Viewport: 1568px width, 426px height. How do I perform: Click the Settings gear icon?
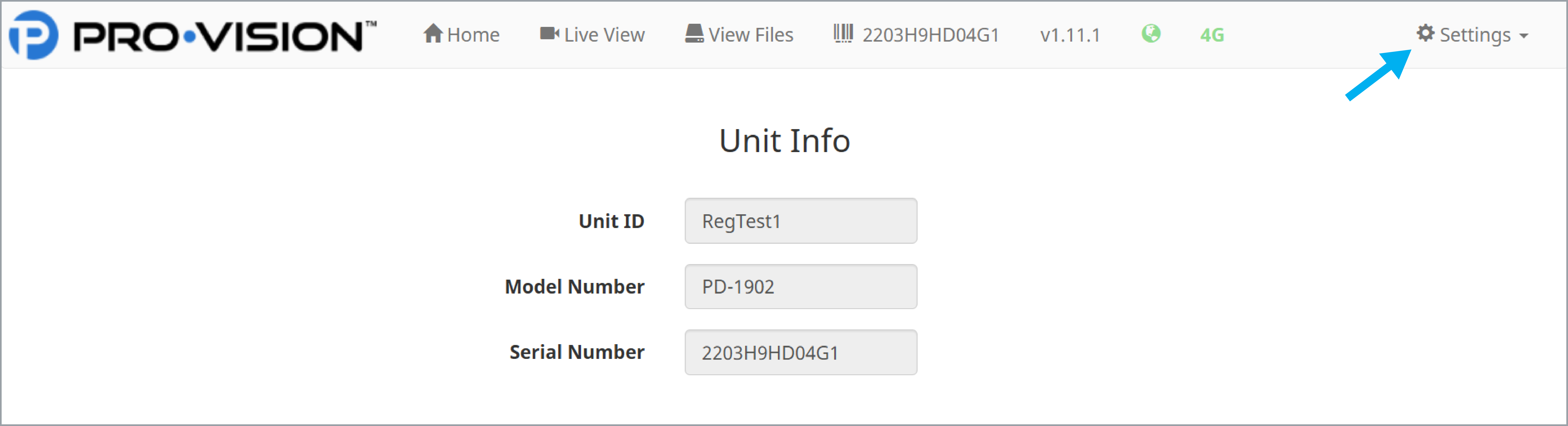(x=1425, y=34)
